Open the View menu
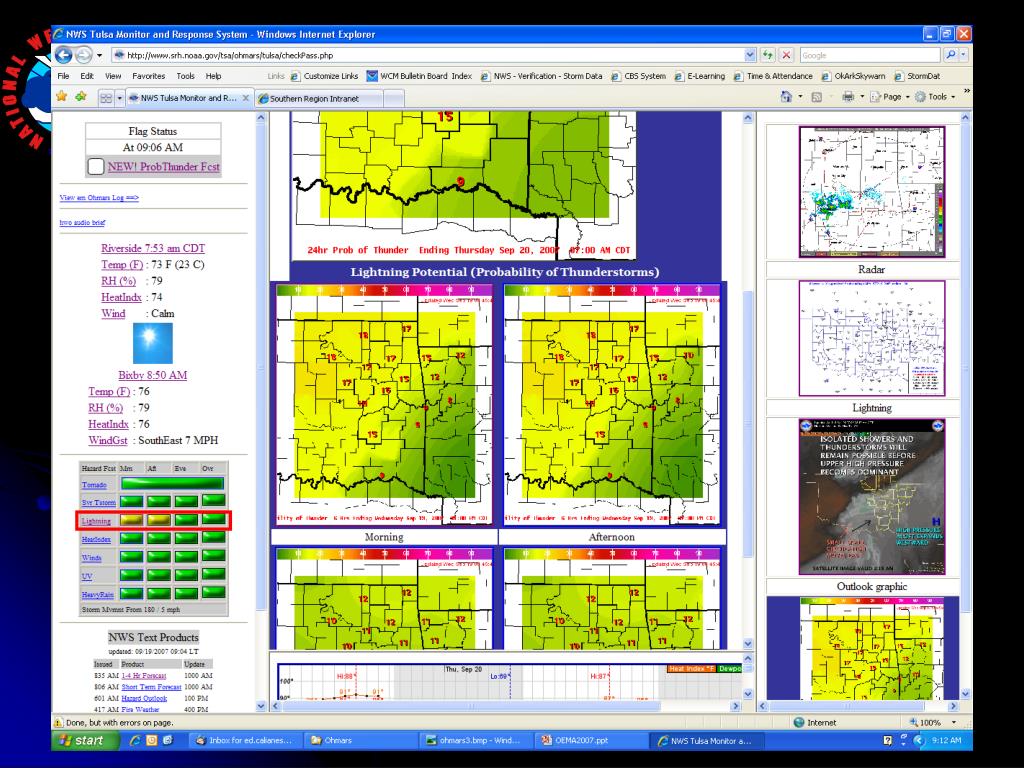1024x768 pixels. pos(113,76)
